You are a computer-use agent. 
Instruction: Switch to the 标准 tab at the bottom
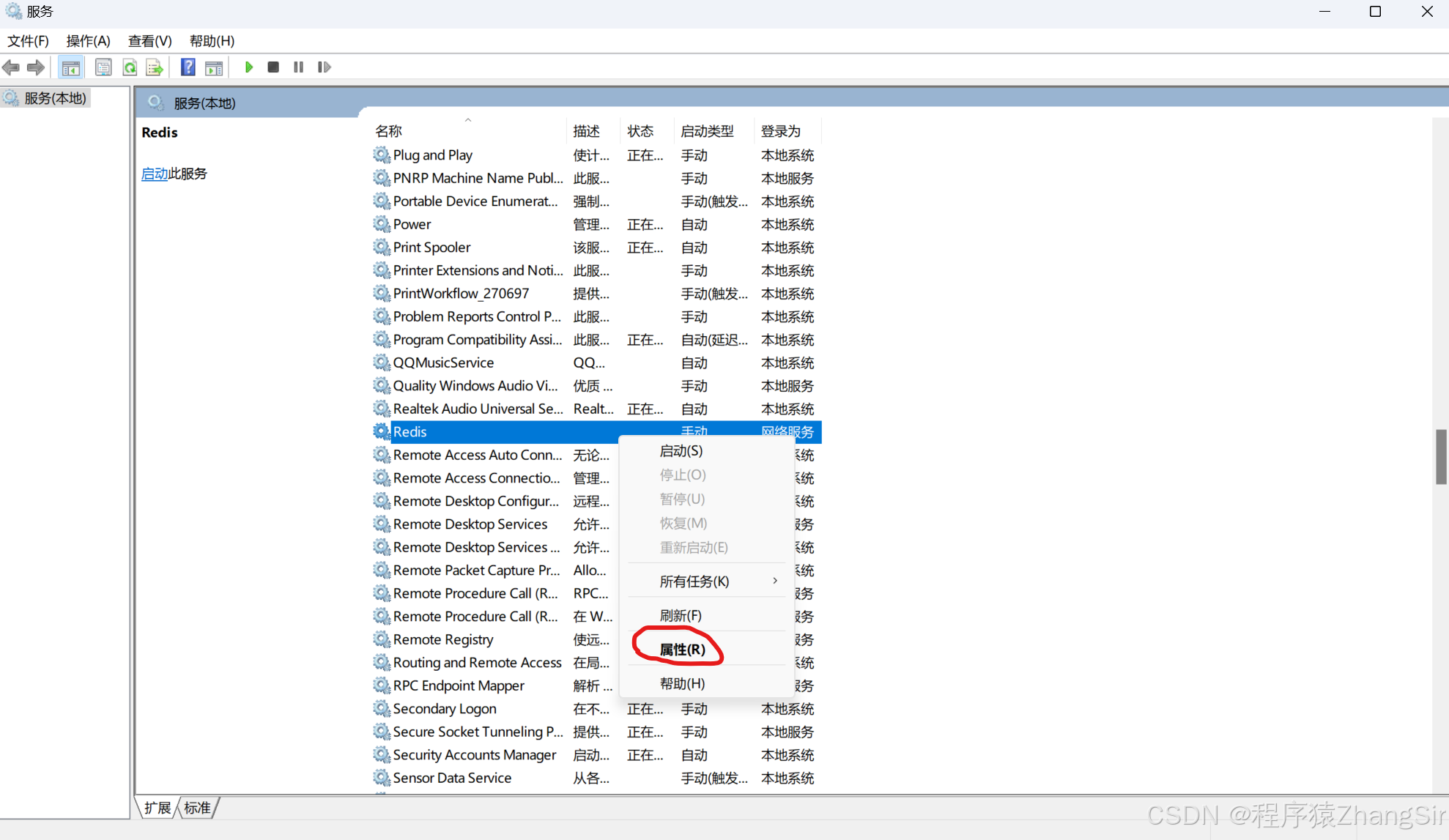pos(197,808)
